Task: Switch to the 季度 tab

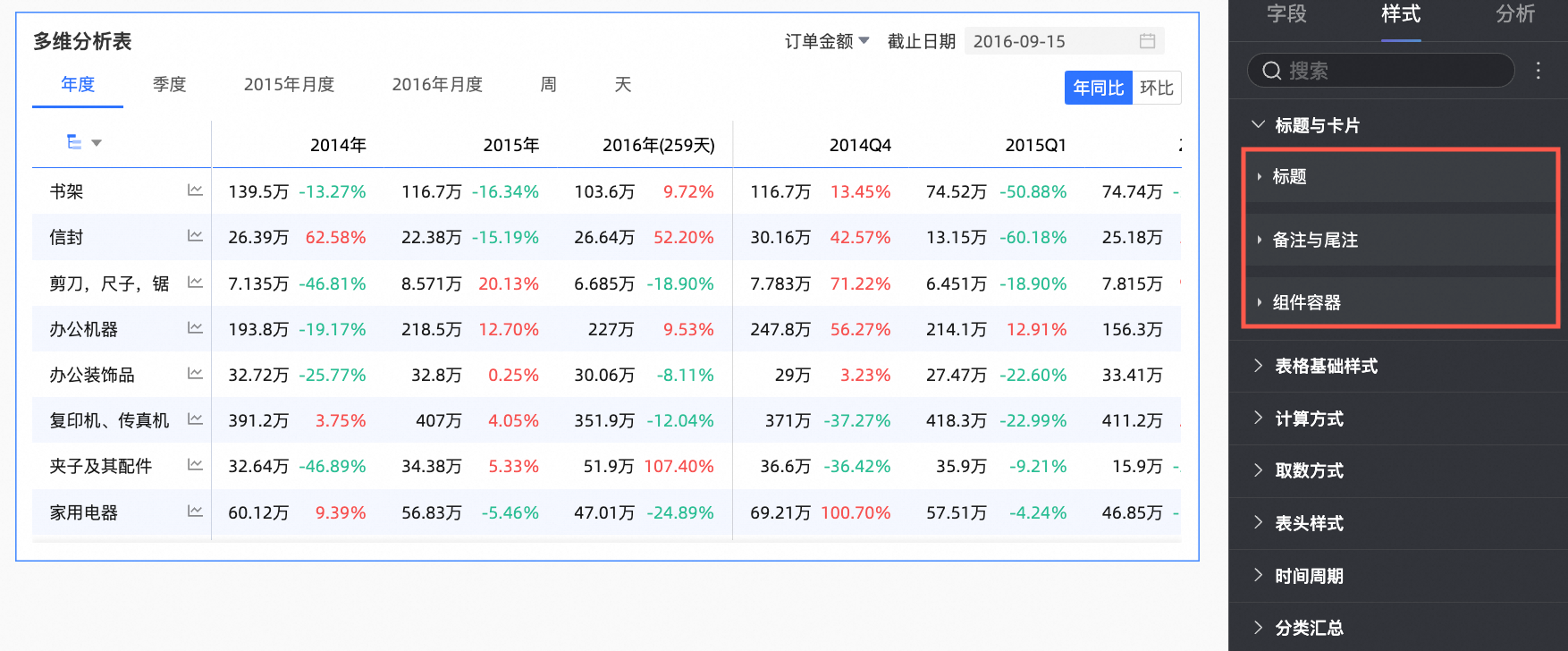Action: click(169, 85)
